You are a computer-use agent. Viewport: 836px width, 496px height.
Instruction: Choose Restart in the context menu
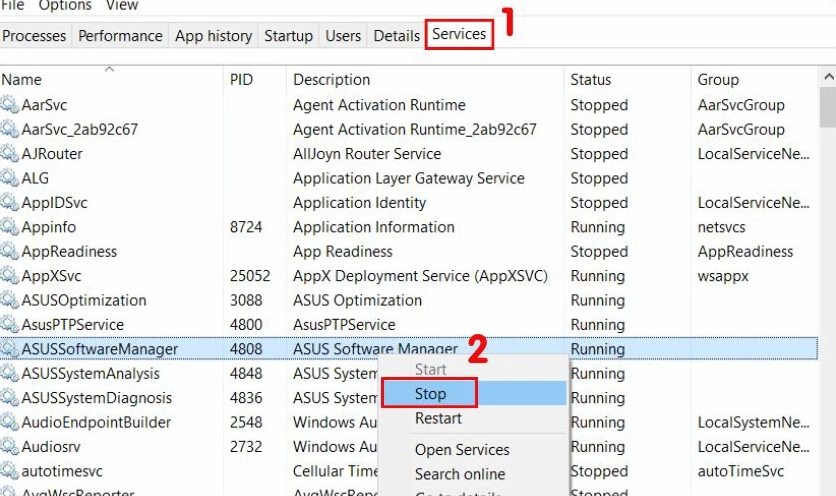coord(438,418)
